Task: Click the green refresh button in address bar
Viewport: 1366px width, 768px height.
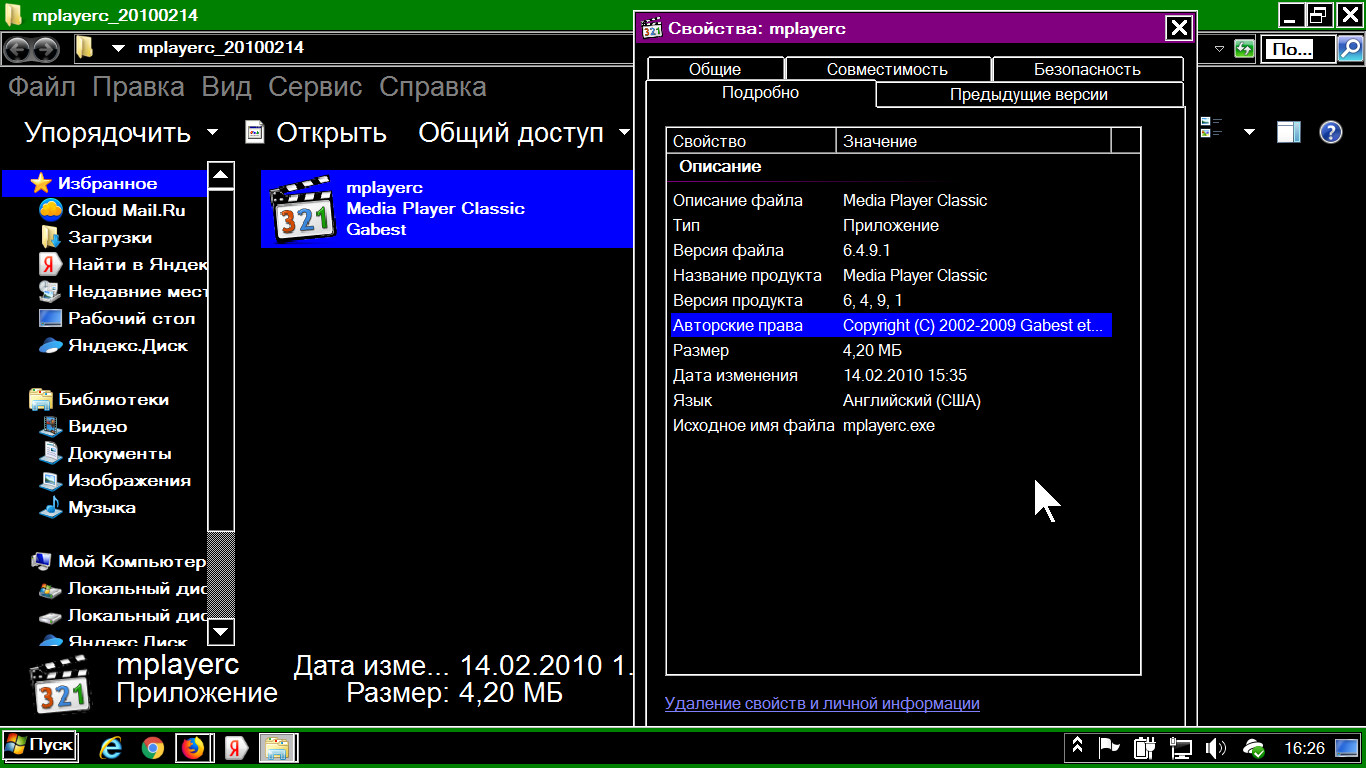Action: point(1244,48)
